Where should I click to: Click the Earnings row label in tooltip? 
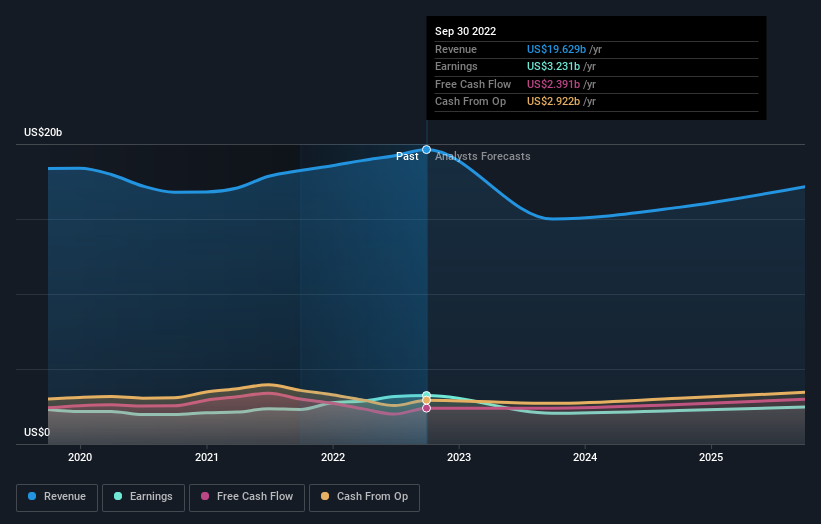coord(456,66)
